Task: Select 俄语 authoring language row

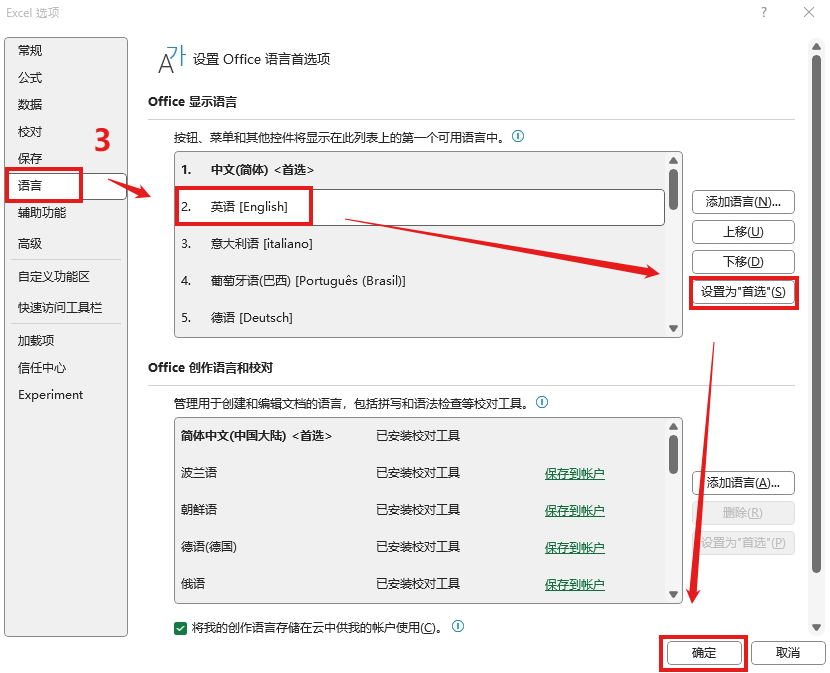Action: (420, 584)
